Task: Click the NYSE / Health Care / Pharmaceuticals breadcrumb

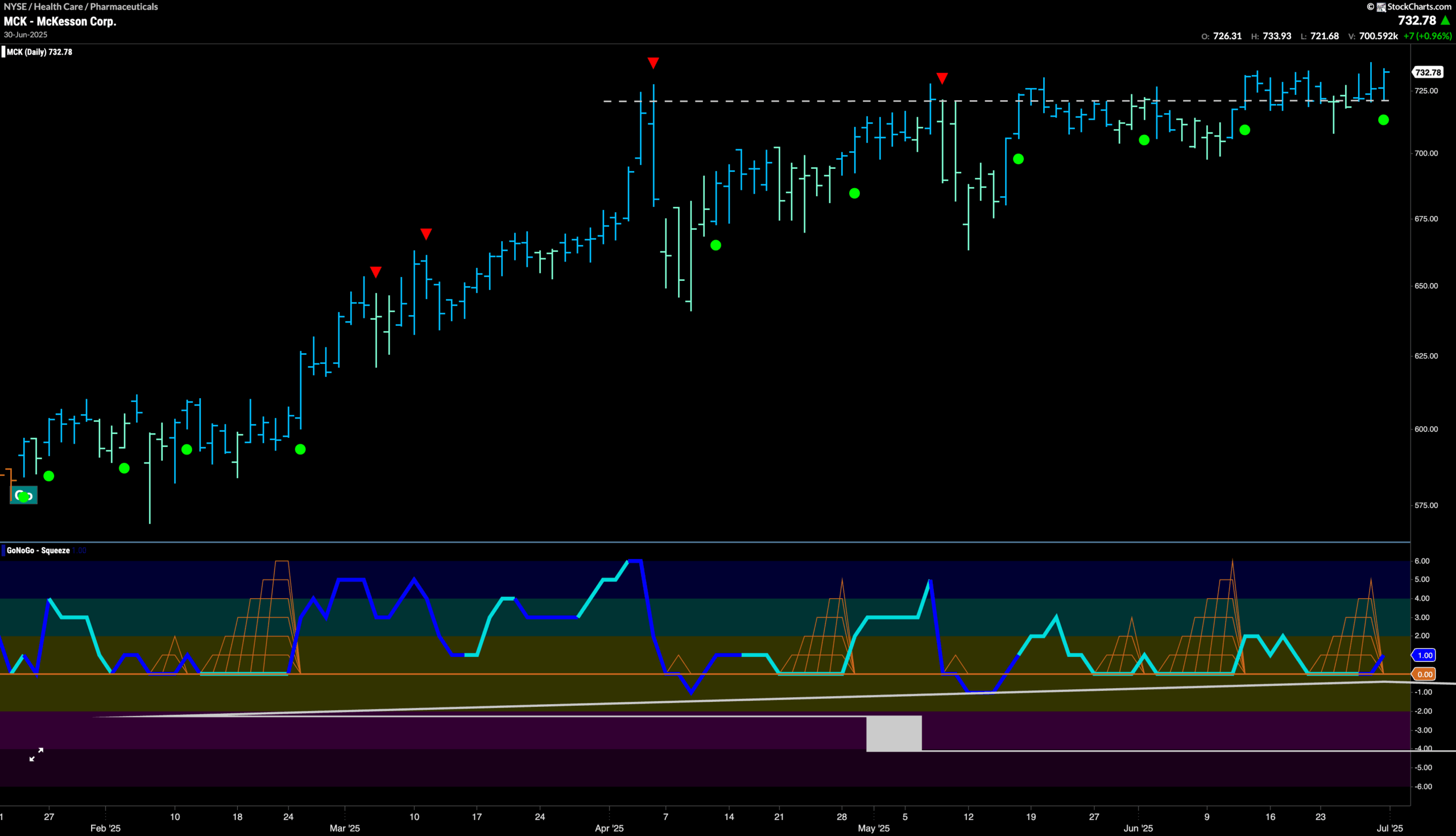Action: coord(81,6)
